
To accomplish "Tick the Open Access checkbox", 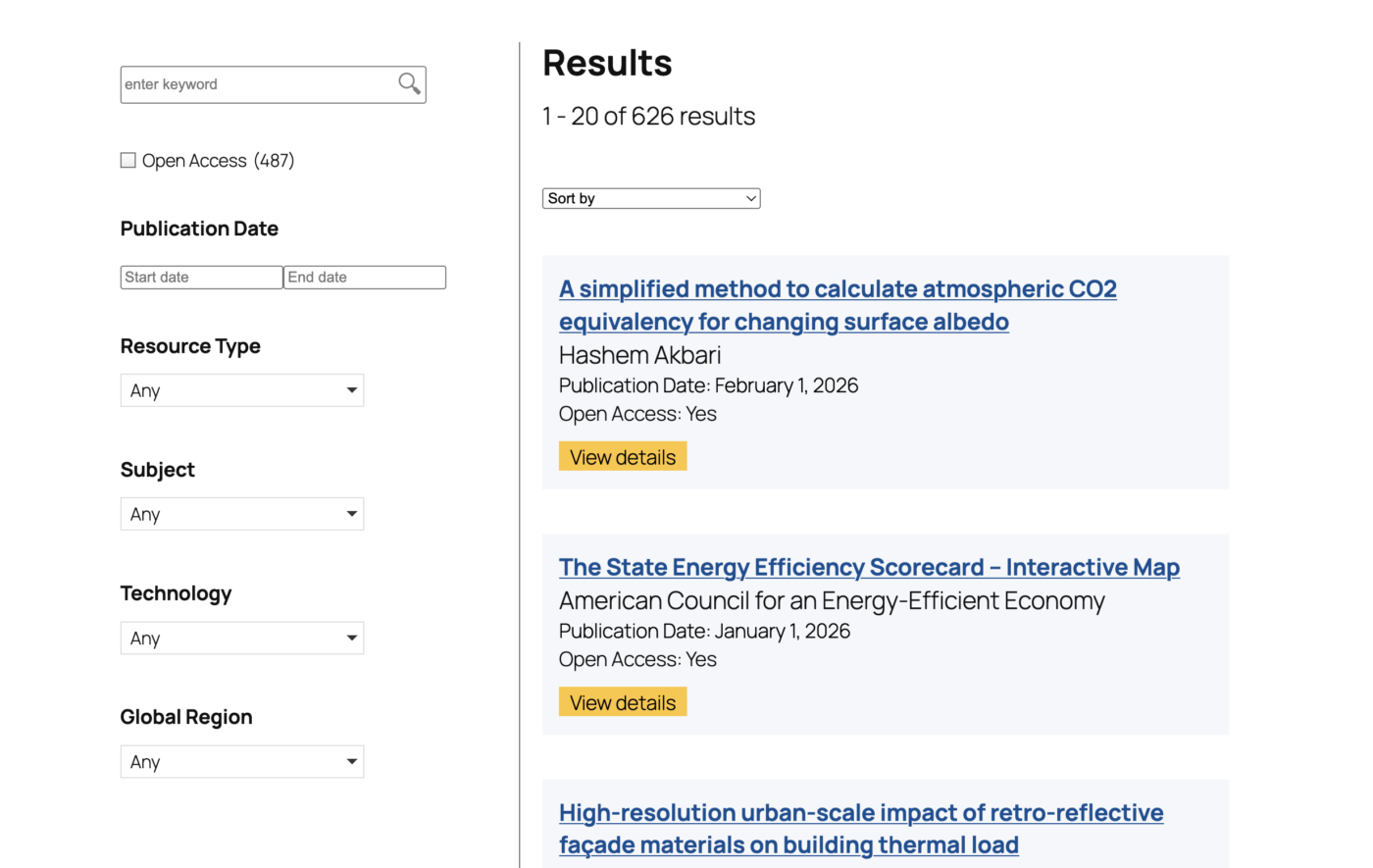I will point(128,160).
